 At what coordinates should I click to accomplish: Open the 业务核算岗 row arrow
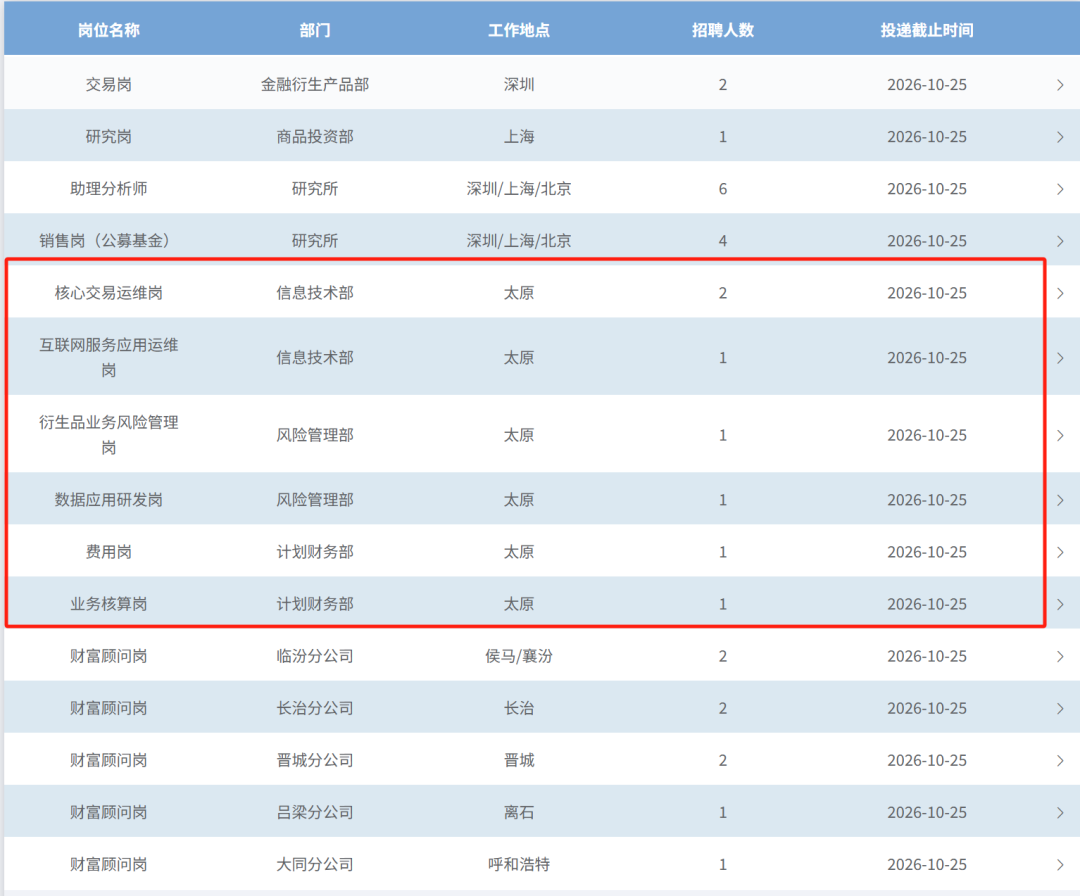1060,604
